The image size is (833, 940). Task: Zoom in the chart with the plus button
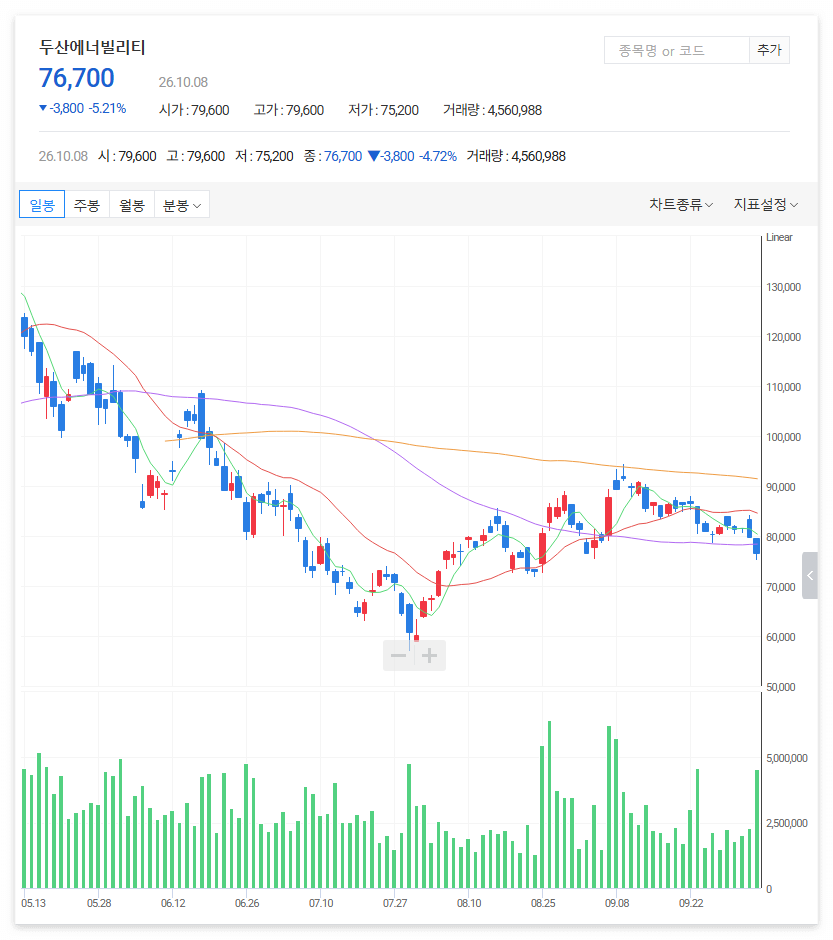point(430,655)
